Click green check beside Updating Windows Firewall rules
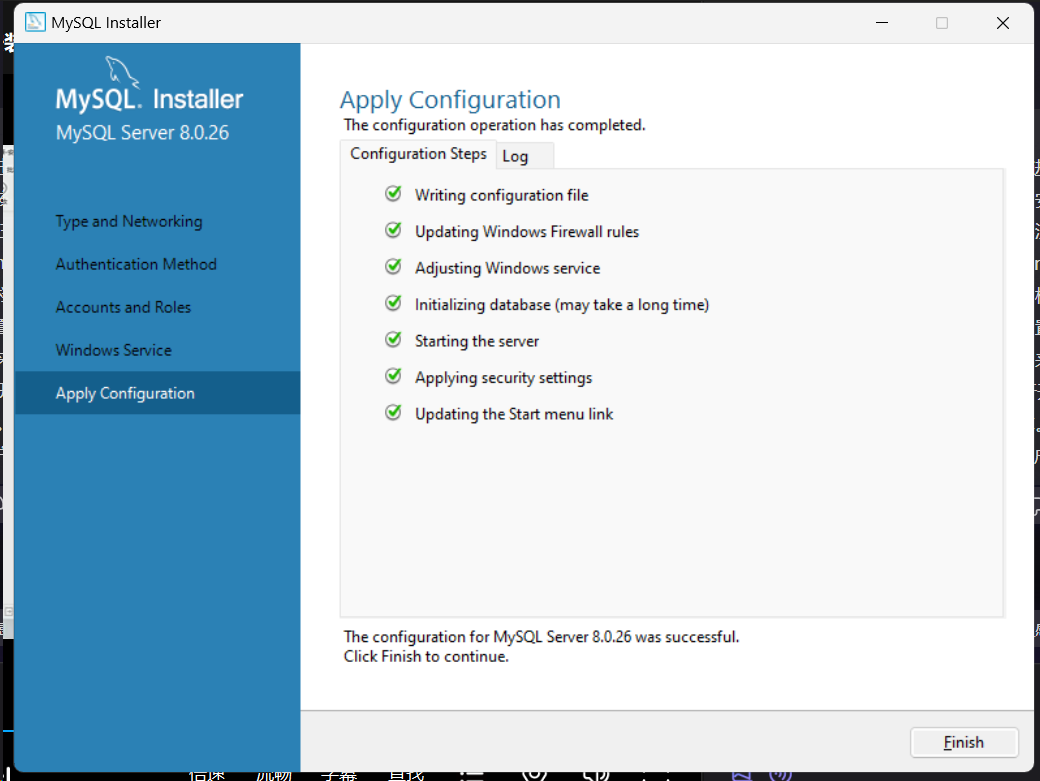Viewport: 1040px width, 781px height. pyautogui.click(x=393, y=230)
